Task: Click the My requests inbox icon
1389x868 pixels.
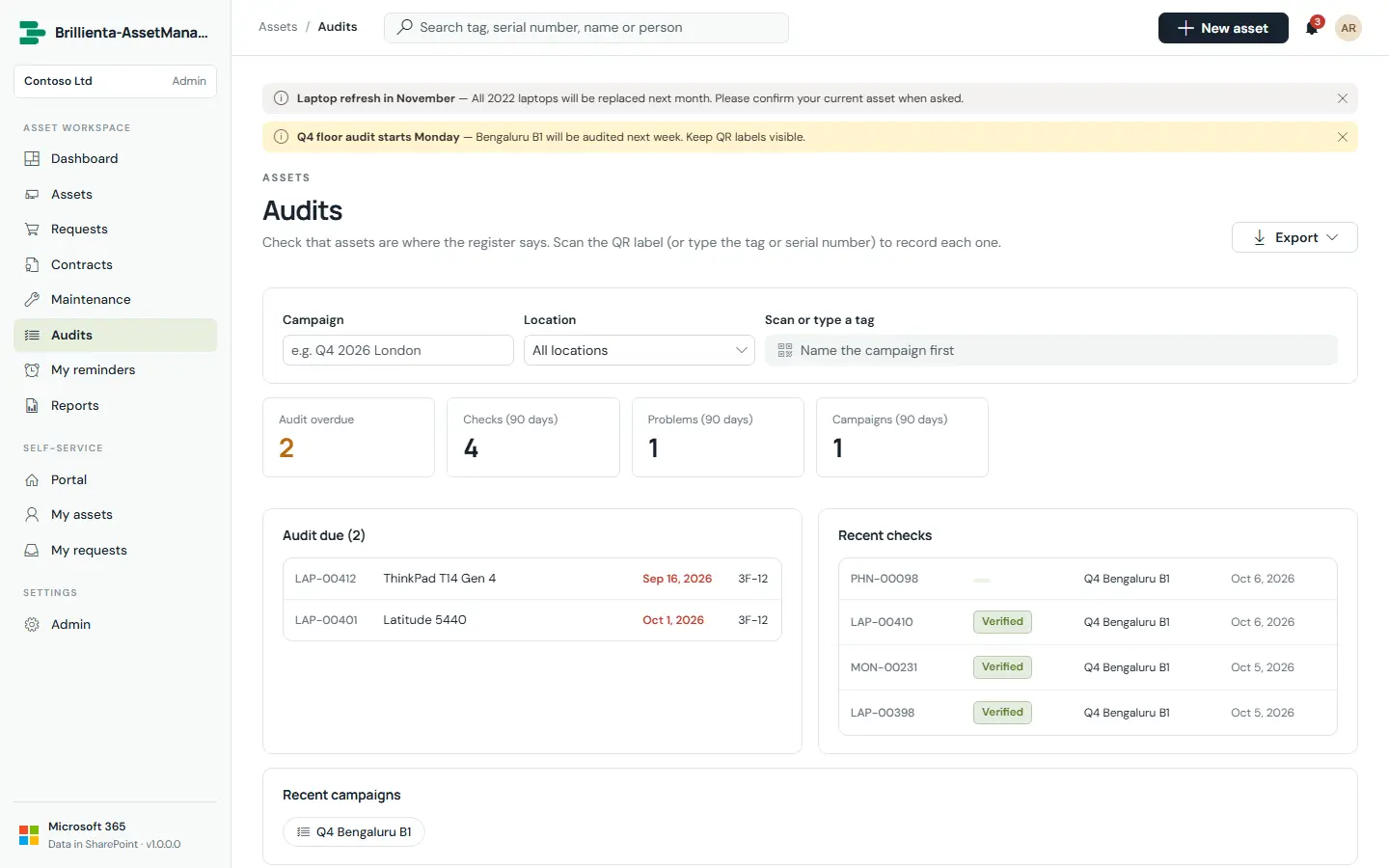Action: tap(32, 551)
